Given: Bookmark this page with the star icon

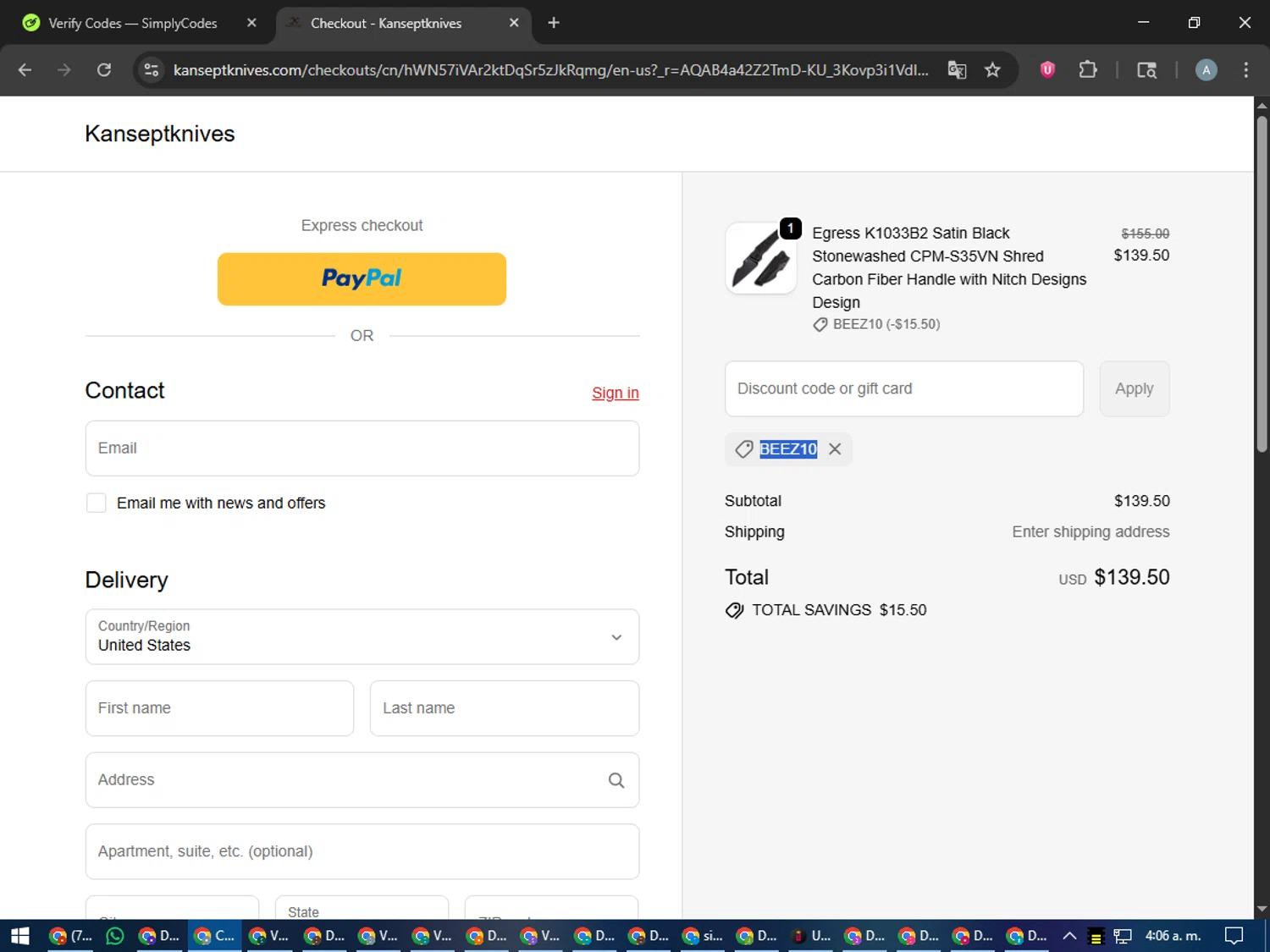Looking at the screenshot, I should click(x=992, y=69).
